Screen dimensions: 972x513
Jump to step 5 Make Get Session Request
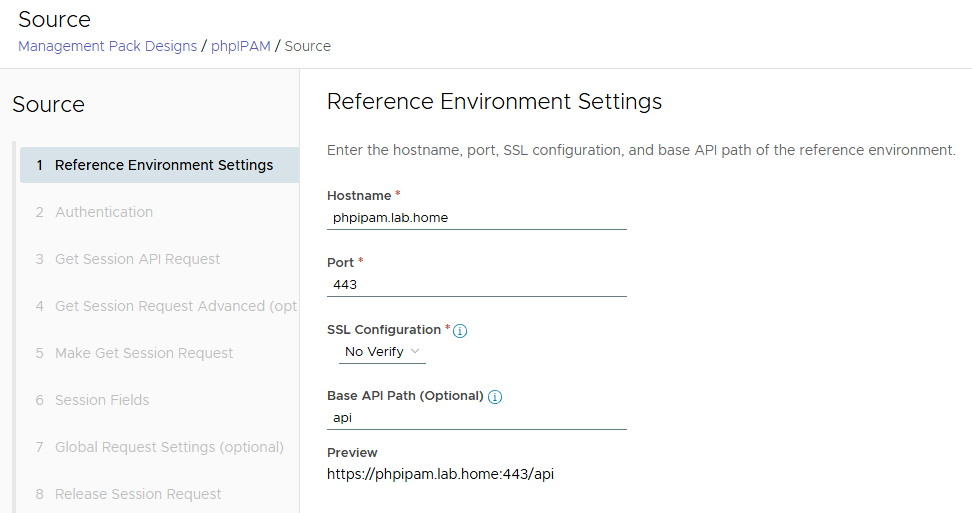pos(144,353)
